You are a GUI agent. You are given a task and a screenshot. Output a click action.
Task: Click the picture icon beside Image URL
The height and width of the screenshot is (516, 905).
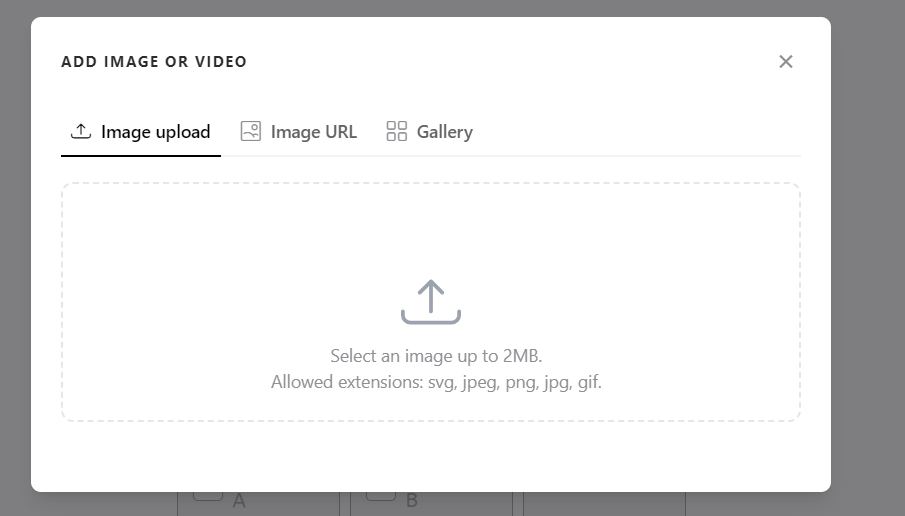pyautogui.click(x=251, y=131)
